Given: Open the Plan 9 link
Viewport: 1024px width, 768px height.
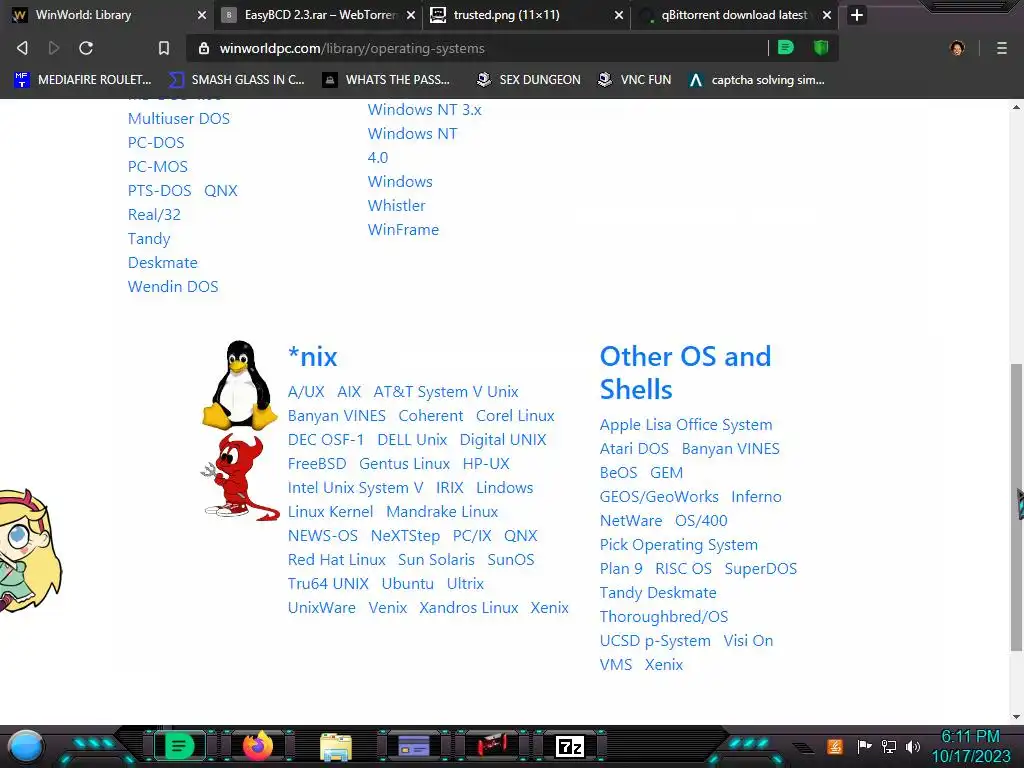Looking at the screenshot, I should 620,568.
